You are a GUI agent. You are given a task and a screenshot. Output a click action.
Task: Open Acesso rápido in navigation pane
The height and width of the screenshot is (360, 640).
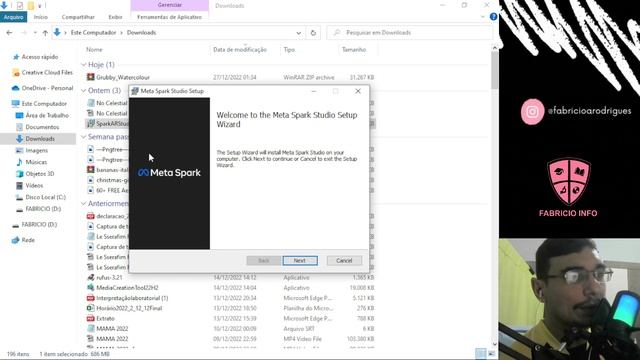coord(40,57)
